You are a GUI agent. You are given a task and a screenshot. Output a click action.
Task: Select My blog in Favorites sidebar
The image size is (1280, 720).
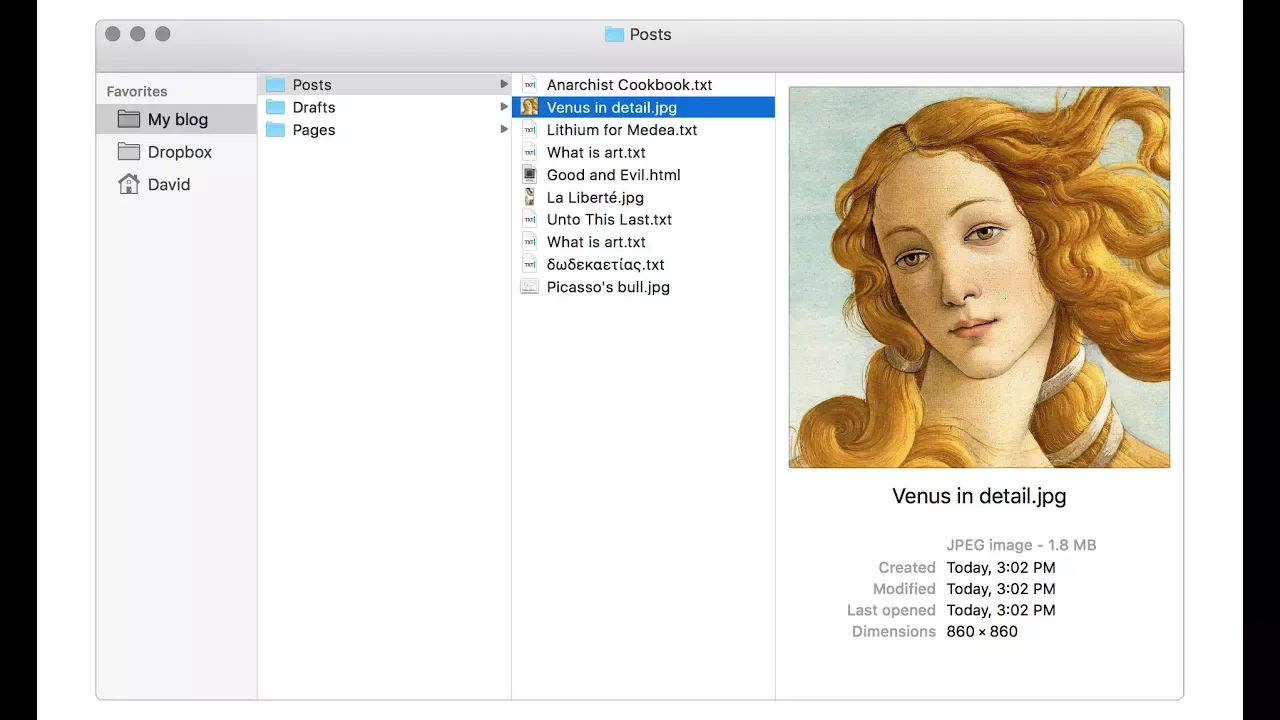(x=178, y=119)
